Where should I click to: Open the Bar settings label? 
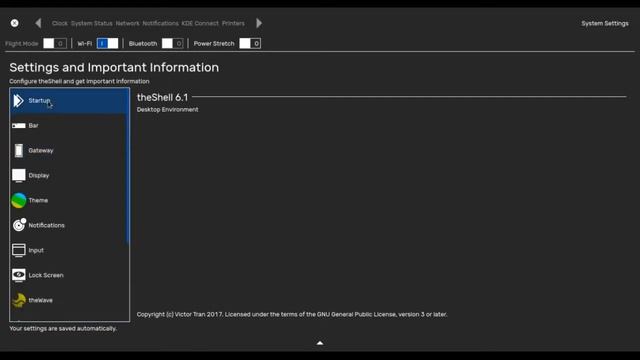click(33, 126)
